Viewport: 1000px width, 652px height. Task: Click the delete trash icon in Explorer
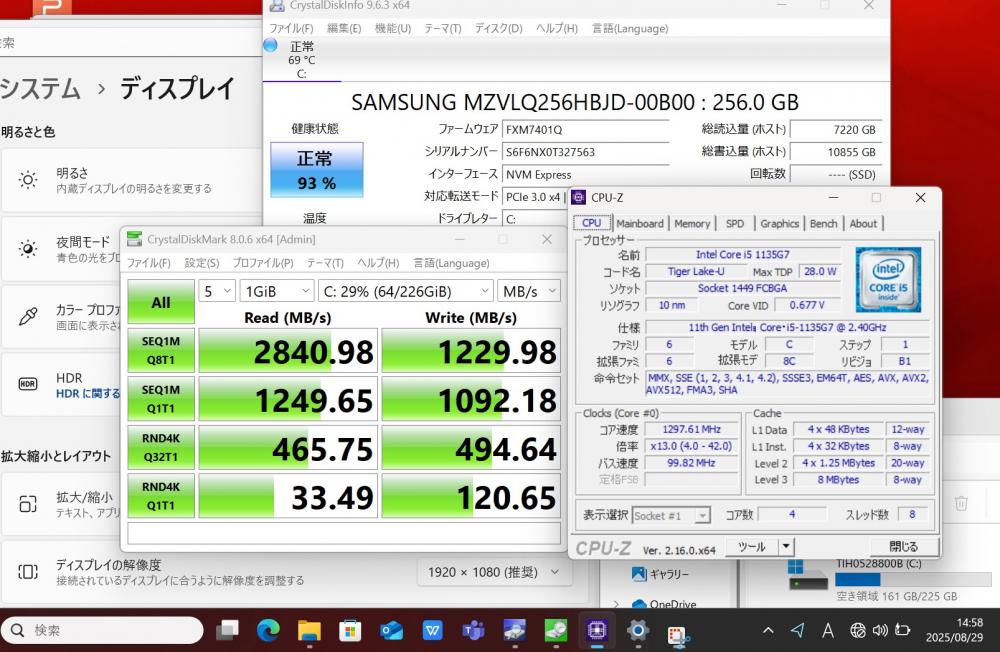point(961,503)
